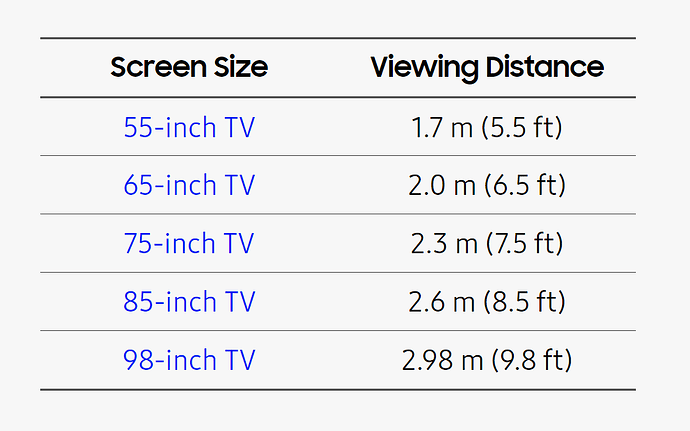
Task: Click the (7.5 ft) text
Action: [x=525, y=244]
